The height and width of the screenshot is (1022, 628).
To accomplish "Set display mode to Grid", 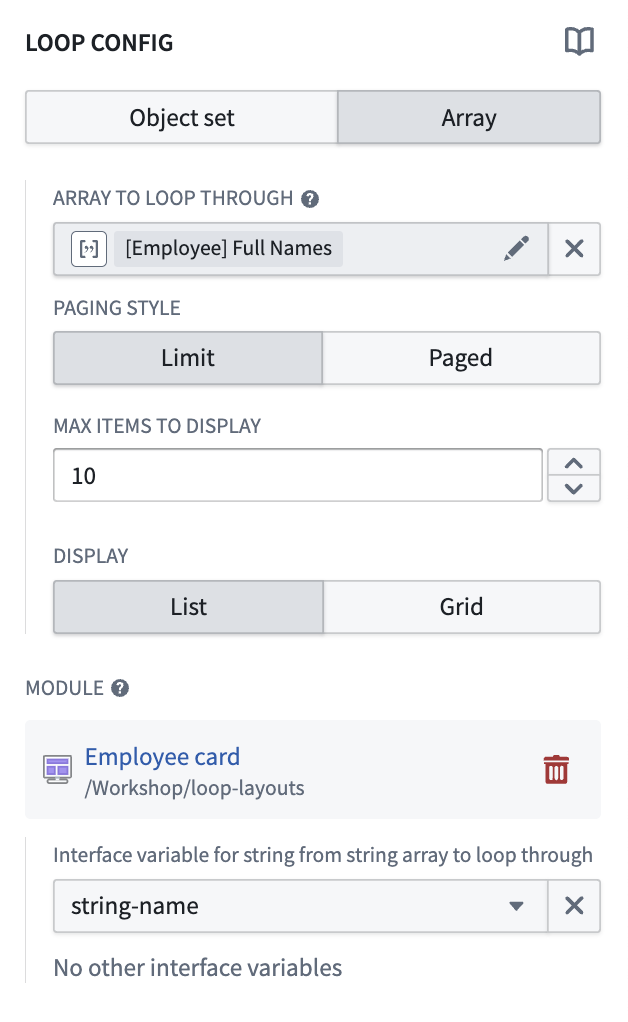I will tap(462, 607).
